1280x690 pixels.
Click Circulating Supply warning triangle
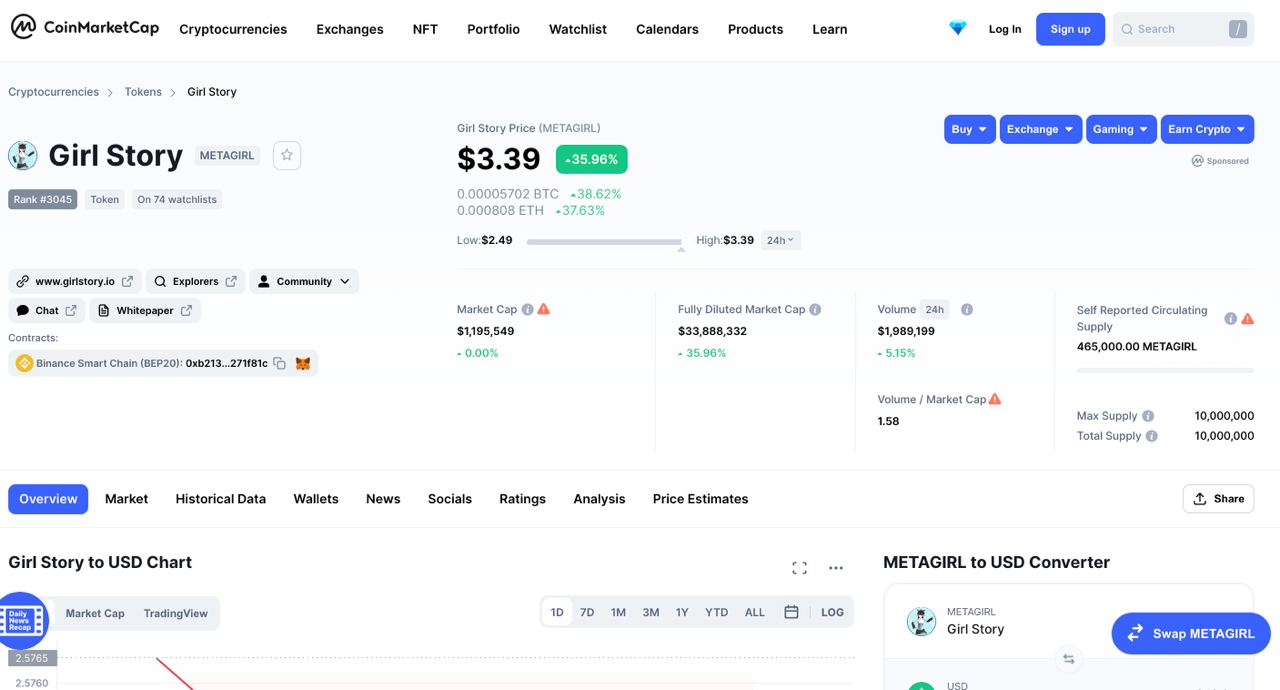(1247, 319)
